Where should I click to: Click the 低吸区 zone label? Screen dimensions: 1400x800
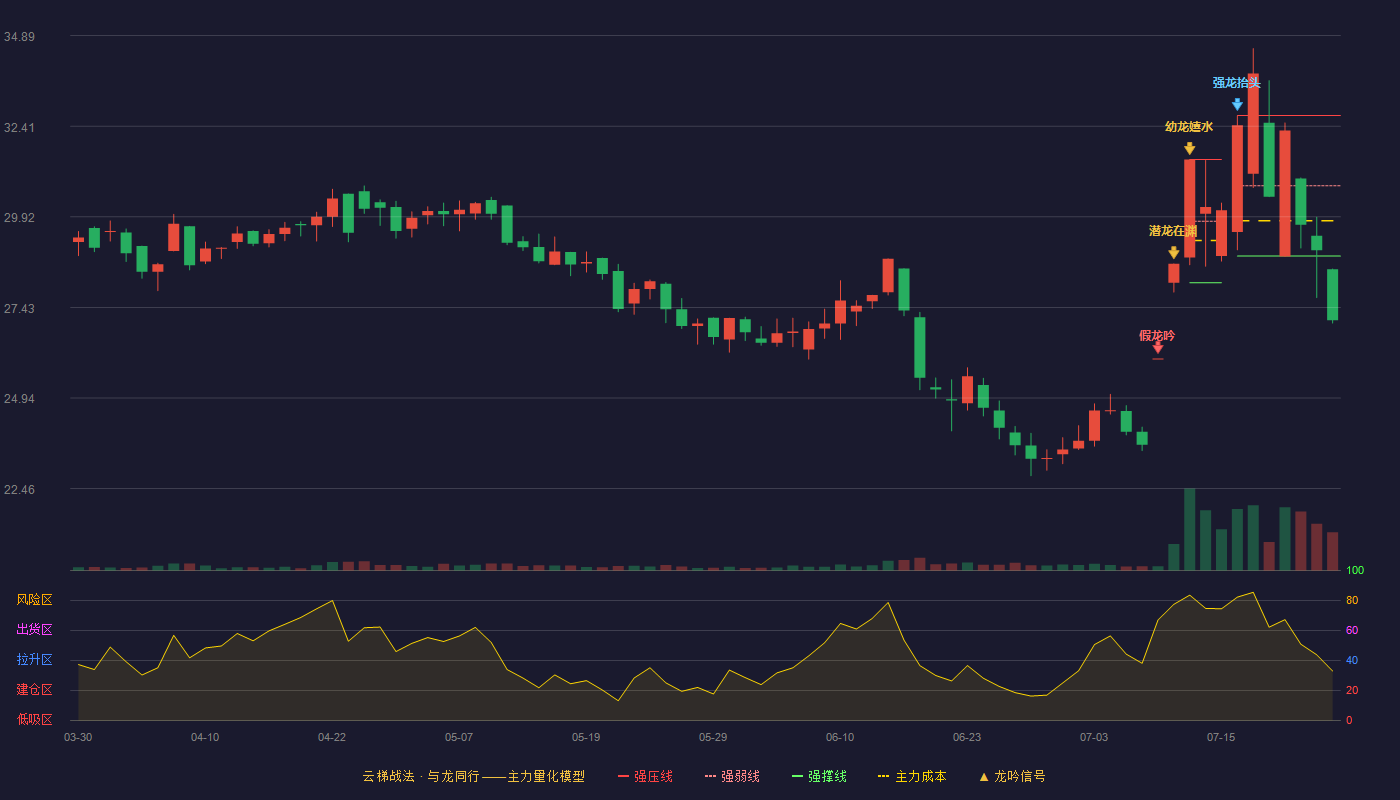[x=34, y=719]
